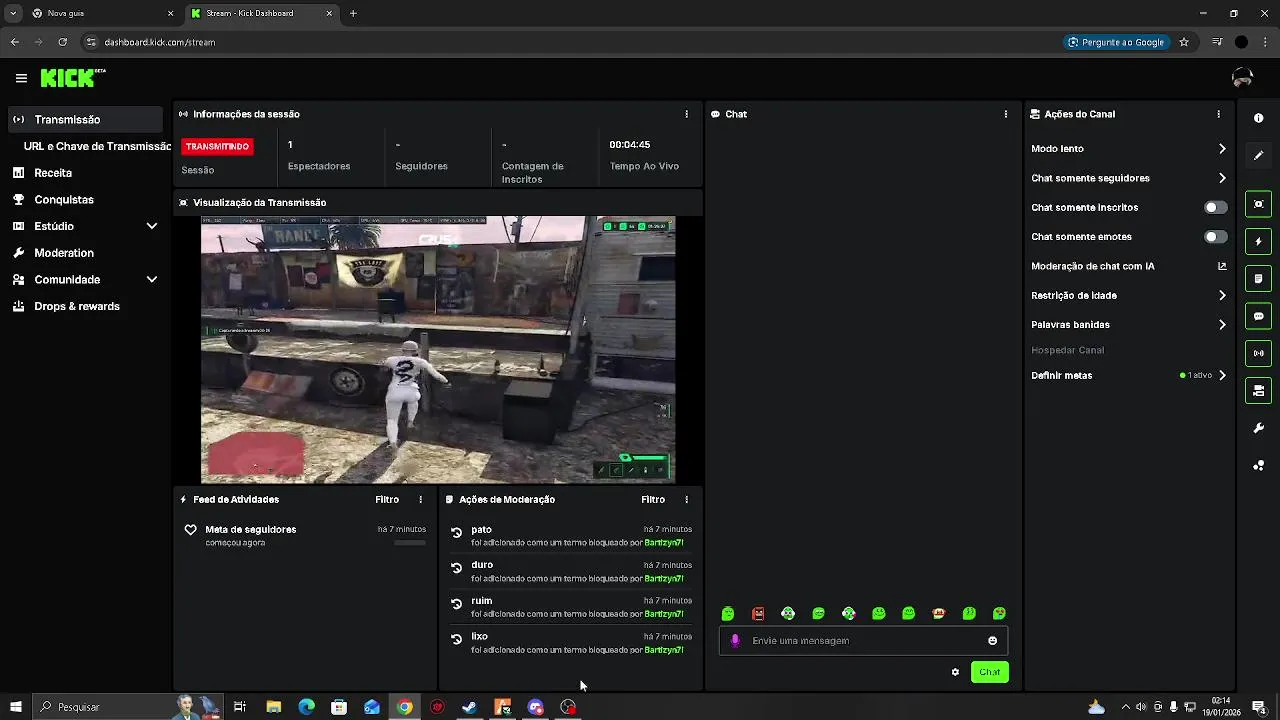Expand the Estúdio sidebar section
This screenshot has width=1280, height=720.
click(152, 226)
